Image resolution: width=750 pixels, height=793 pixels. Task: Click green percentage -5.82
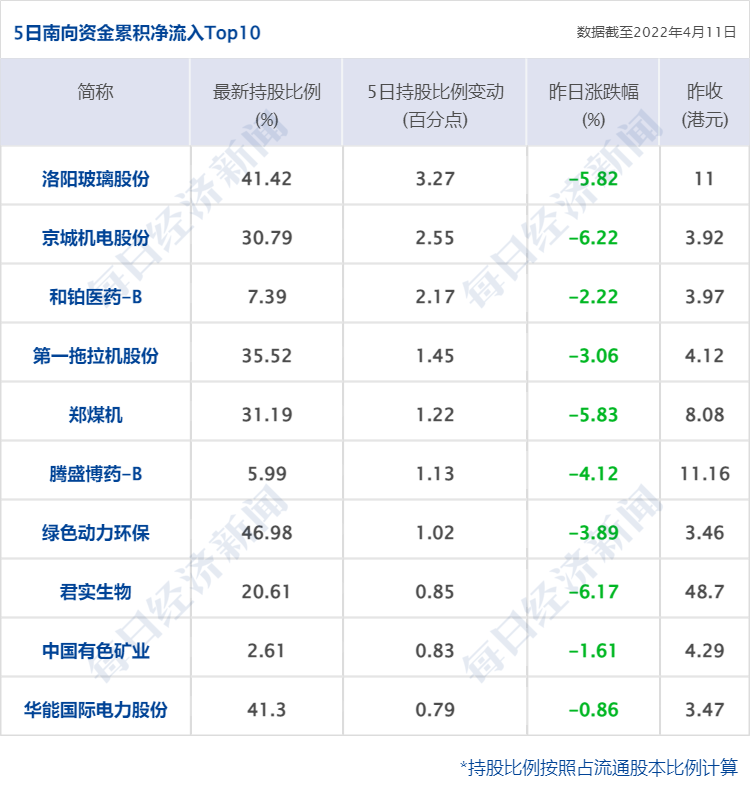point(593,179)
